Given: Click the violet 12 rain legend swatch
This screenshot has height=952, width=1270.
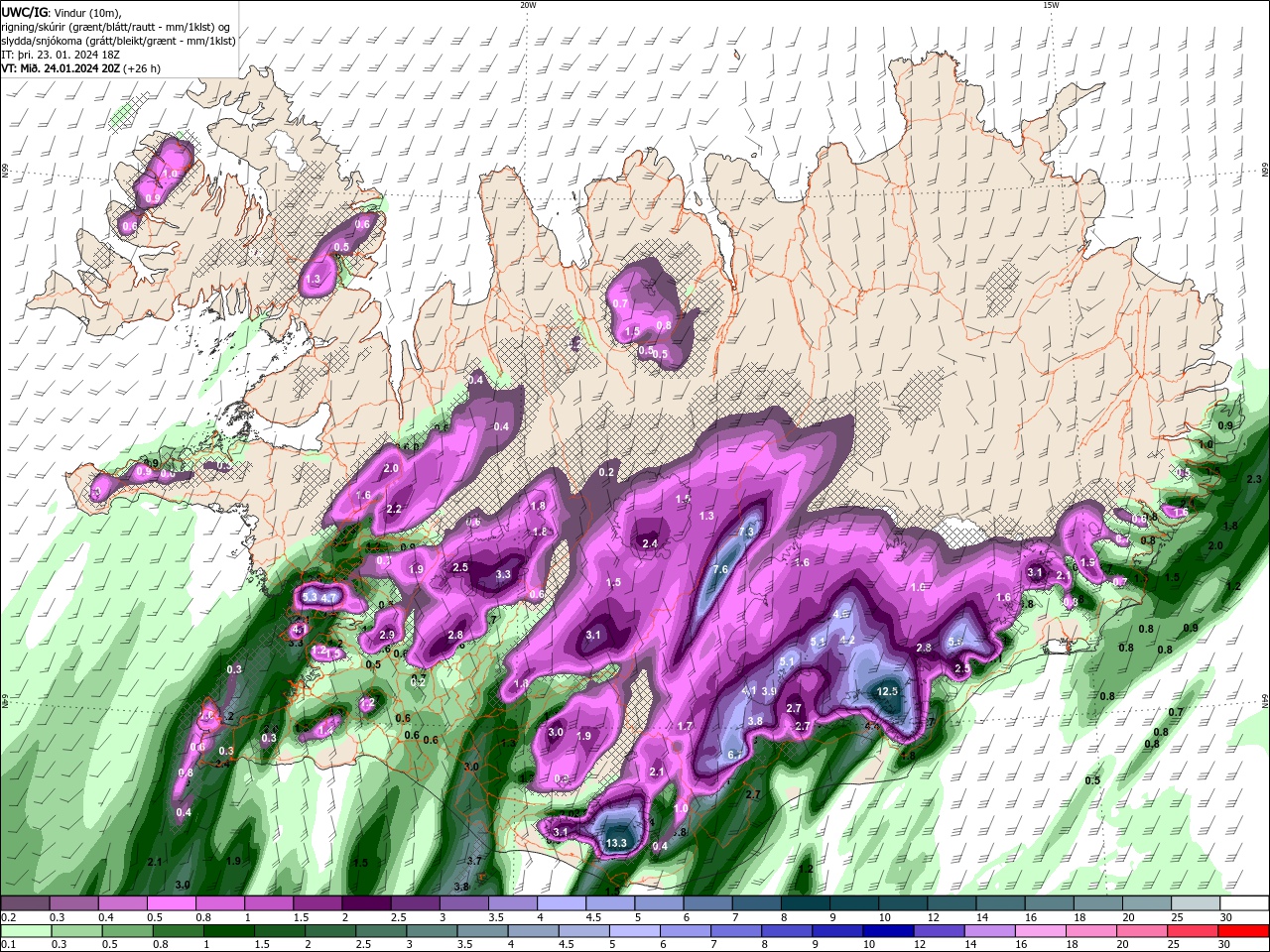Looking at the screenshot, I should 937,931.
